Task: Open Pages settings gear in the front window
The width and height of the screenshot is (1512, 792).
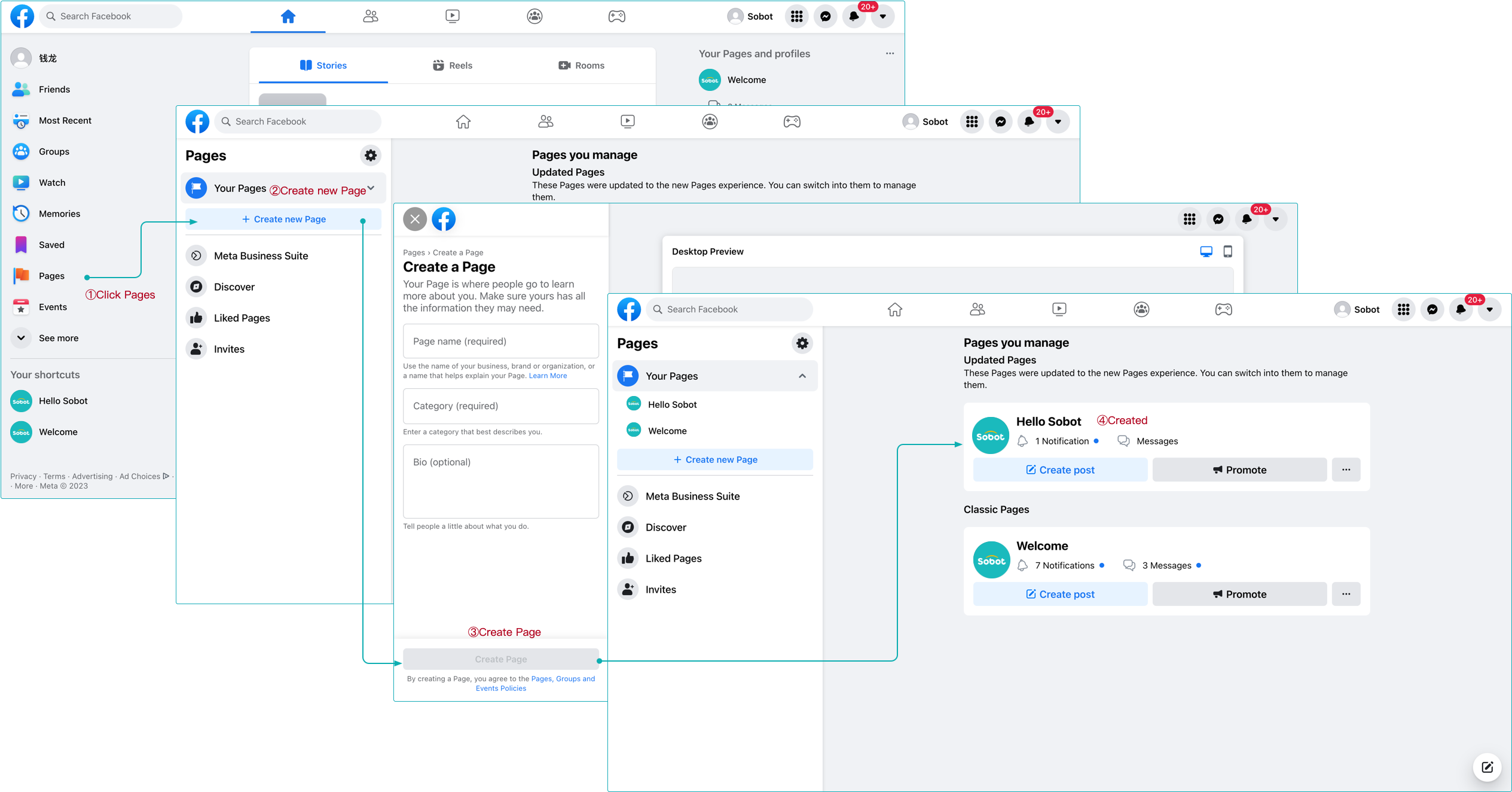Action: (x=802, y=343)
